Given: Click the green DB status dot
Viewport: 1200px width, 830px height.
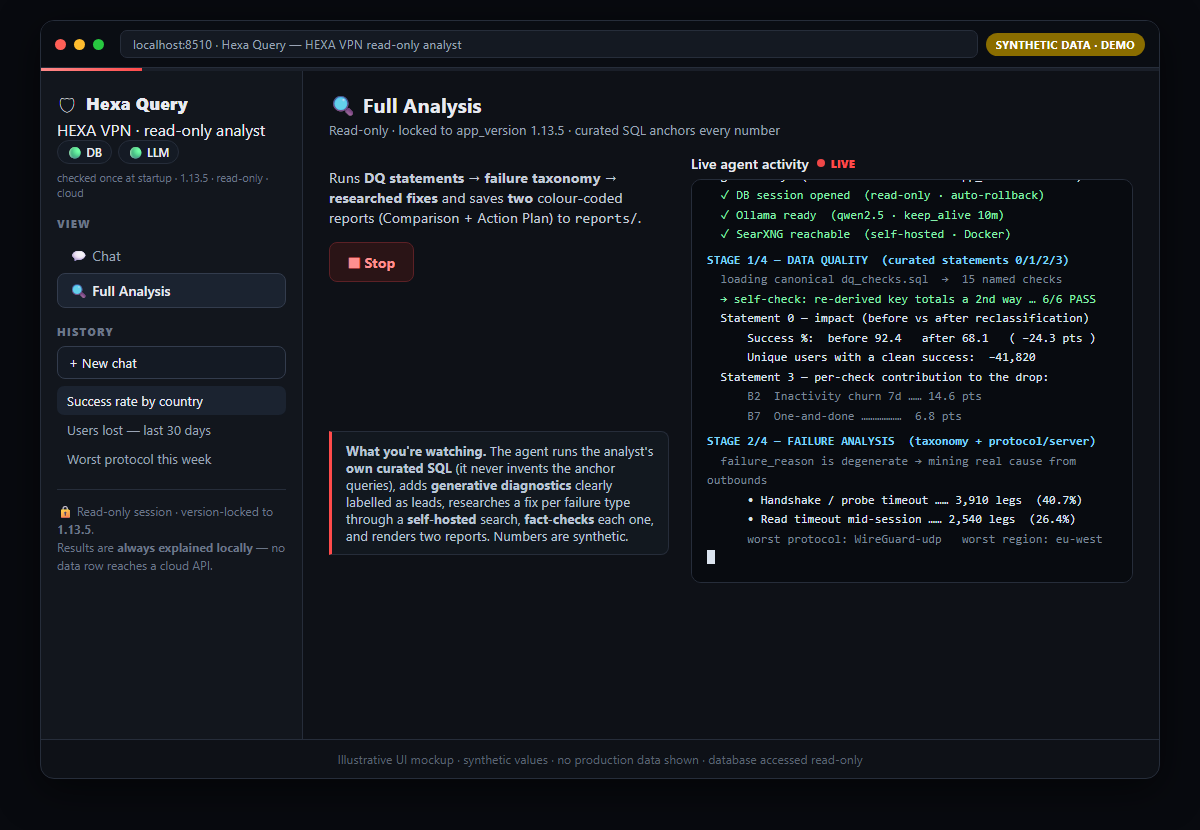Looking at the screenshot, I should pyautogui.click(x=74, y=153).
